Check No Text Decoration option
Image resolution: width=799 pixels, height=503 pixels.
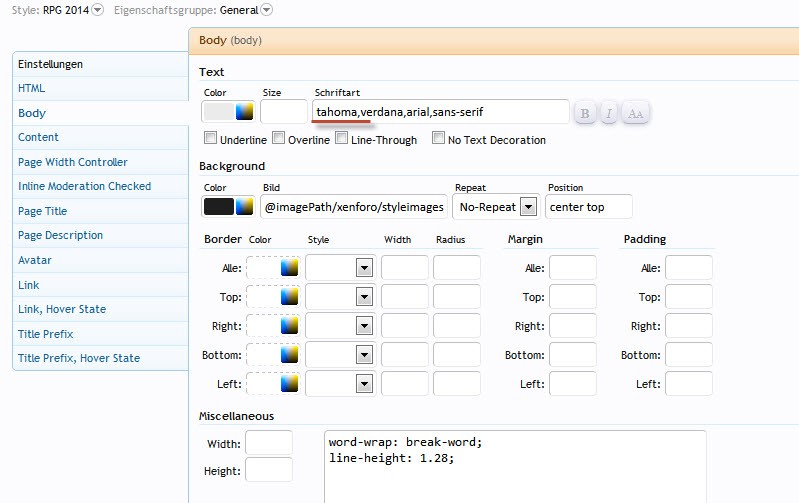[438, 138]
